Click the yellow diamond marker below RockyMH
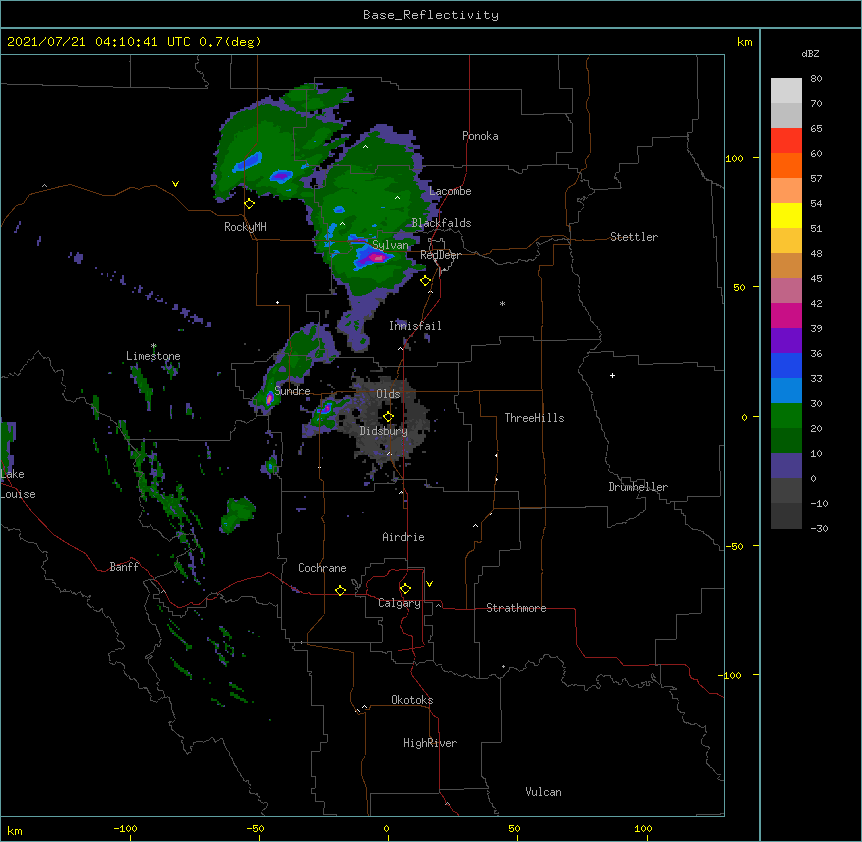Image resolution: width=862 pixels, height=842 pixels. point(250,204)
